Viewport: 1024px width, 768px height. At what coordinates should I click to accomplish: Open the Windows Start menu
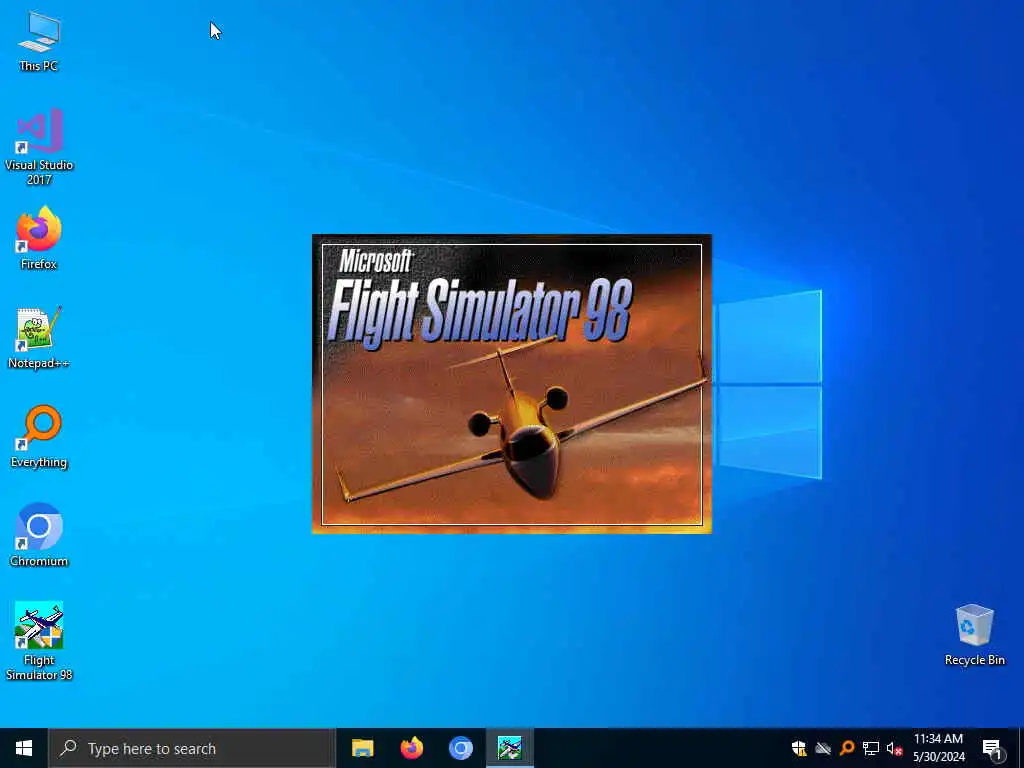point(24,748)
